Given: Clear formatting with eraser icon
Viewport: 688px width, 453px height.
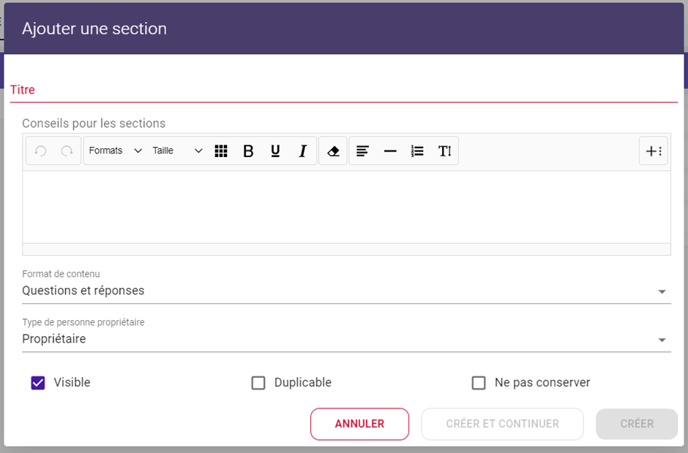Looking at the screenshot, I should point(333,151).
